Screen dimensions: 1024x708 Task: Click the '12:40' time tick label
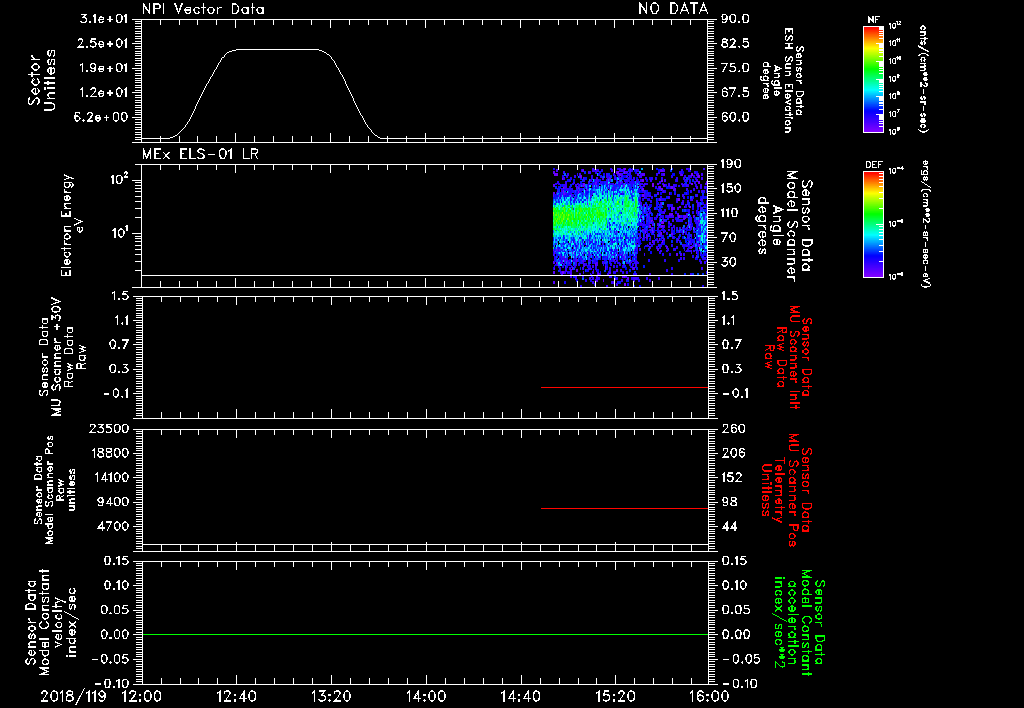coord(236,696)
